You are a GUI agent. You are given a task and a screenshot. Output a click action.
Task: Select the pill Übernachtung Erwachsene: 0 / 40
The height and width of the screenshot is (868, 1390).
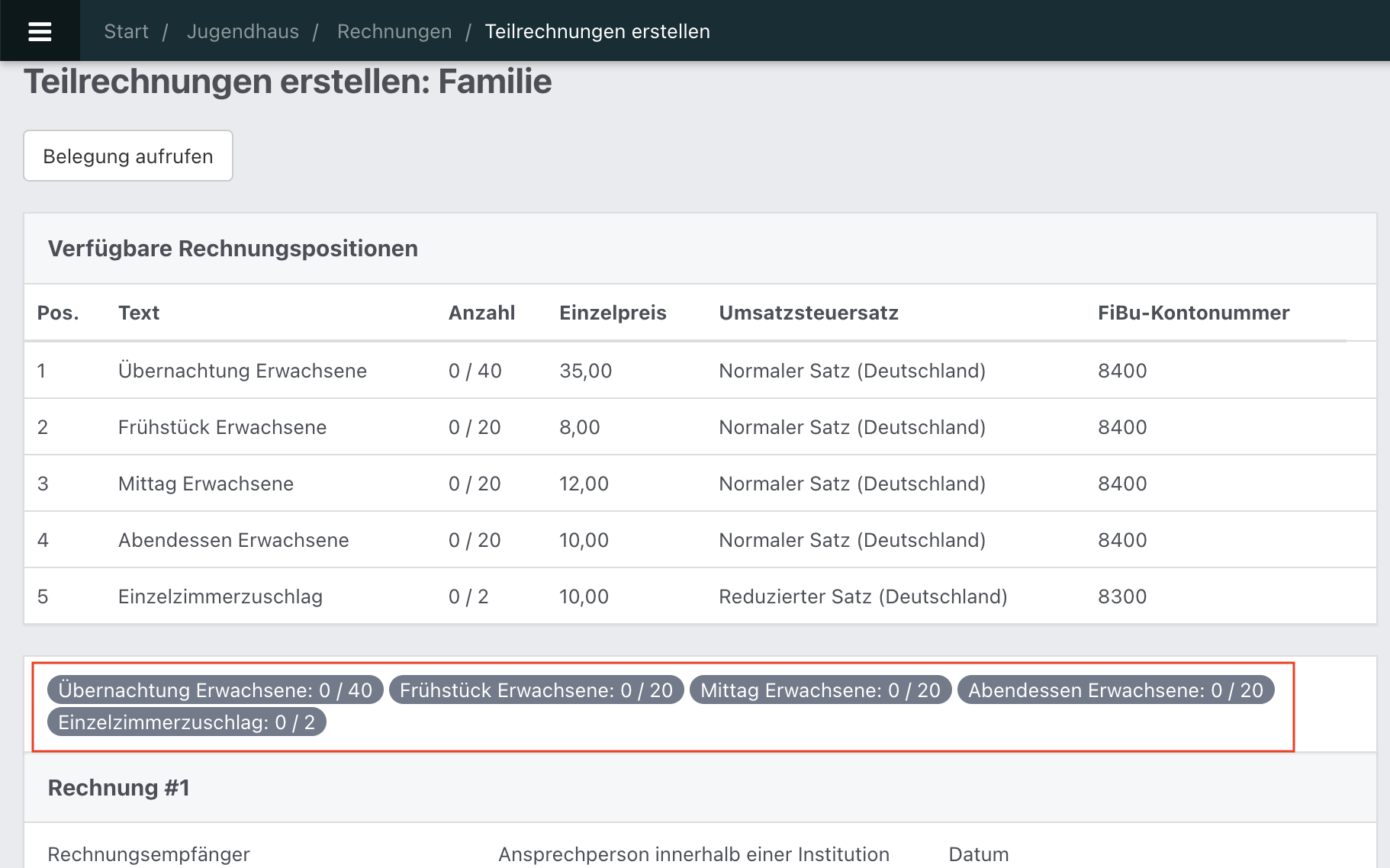tap(216, 690)
